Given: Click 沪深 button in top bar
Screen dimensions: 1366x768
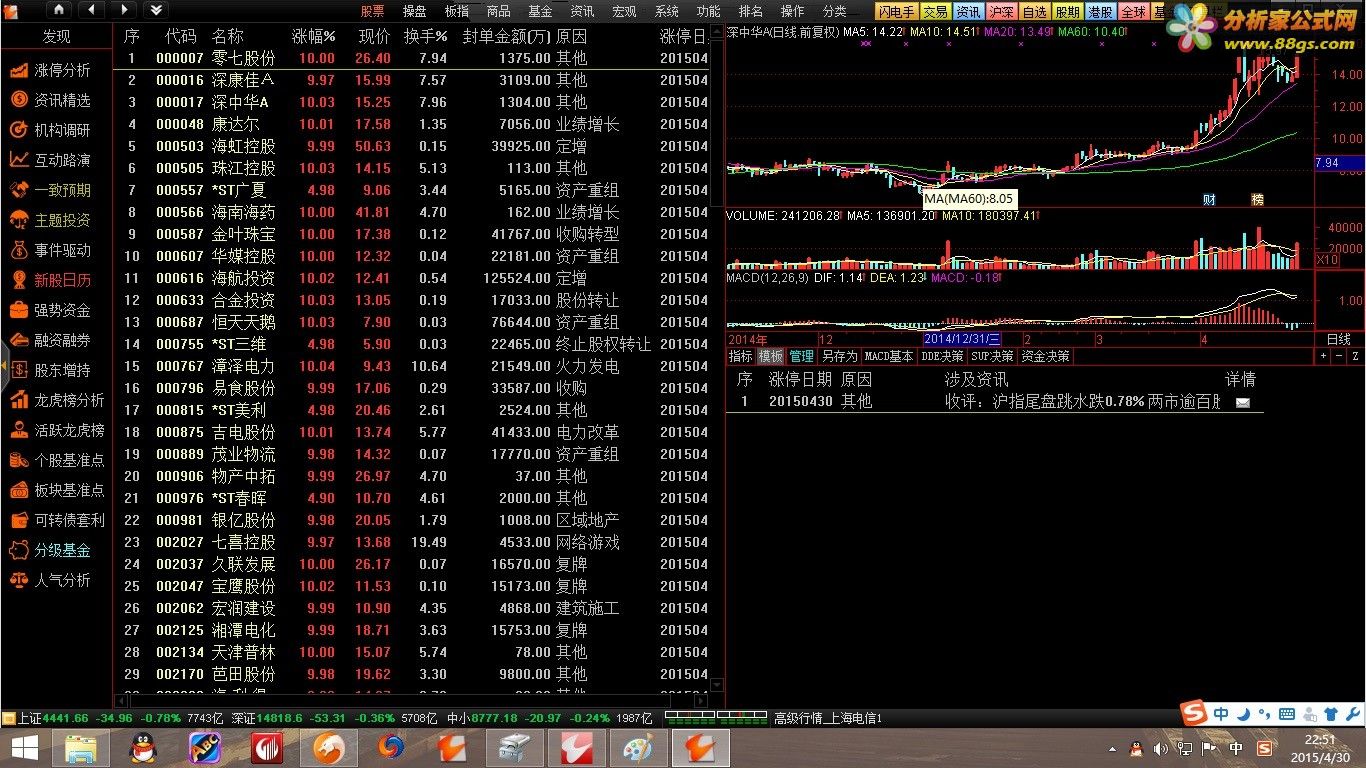Looking at the screenshot, I should (1001, 11).
